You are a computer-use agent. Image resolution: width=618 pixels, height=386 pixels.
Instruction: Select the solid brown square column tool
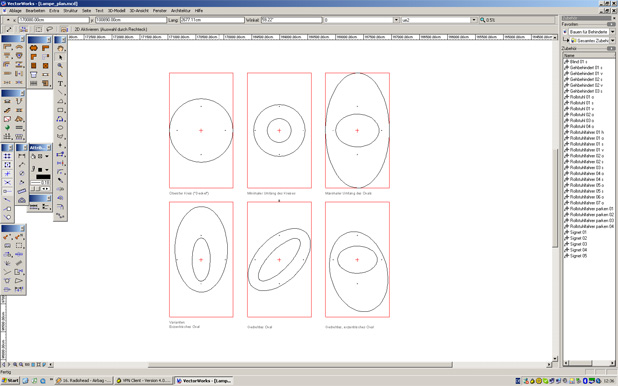pyautogui.click(x=34, y=65)
